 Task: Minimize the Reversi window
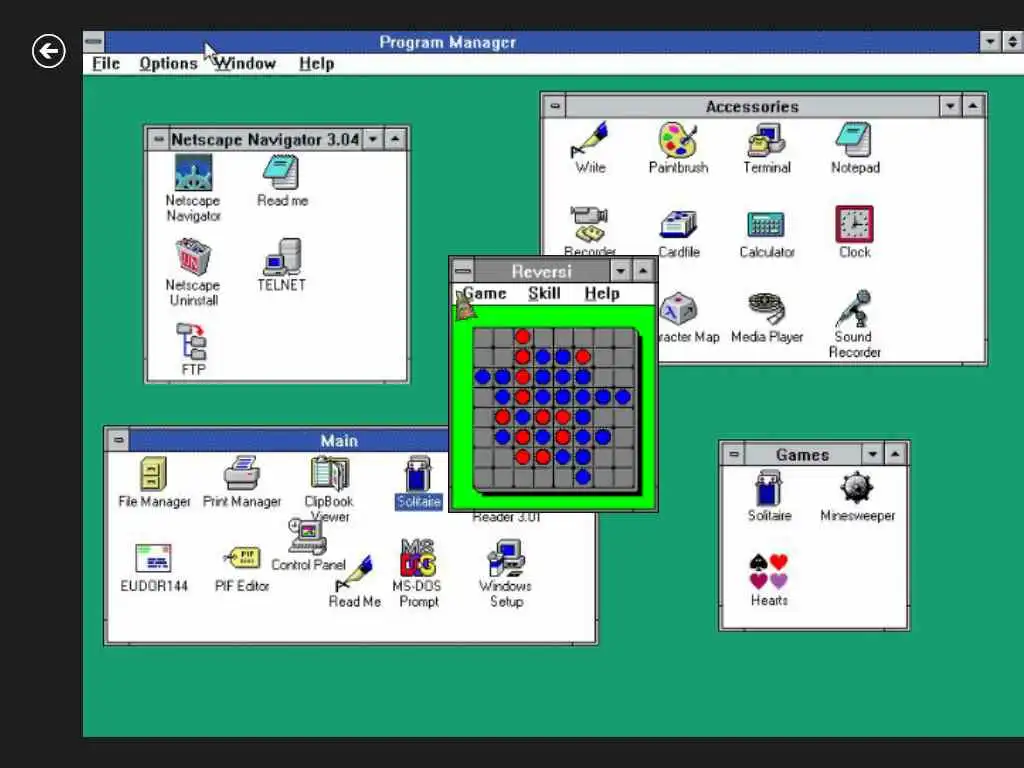(620, 270)
